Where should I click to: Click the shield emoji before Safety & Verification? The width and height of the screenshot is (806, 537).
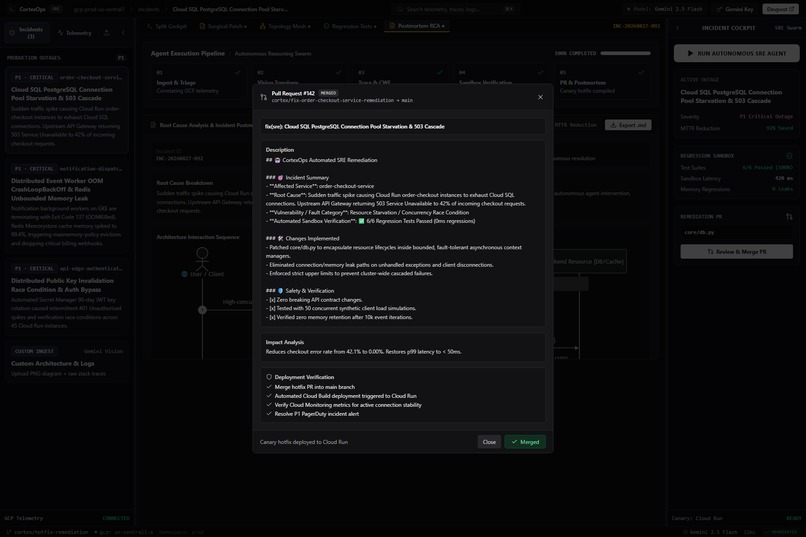click(x=280, y=291)
